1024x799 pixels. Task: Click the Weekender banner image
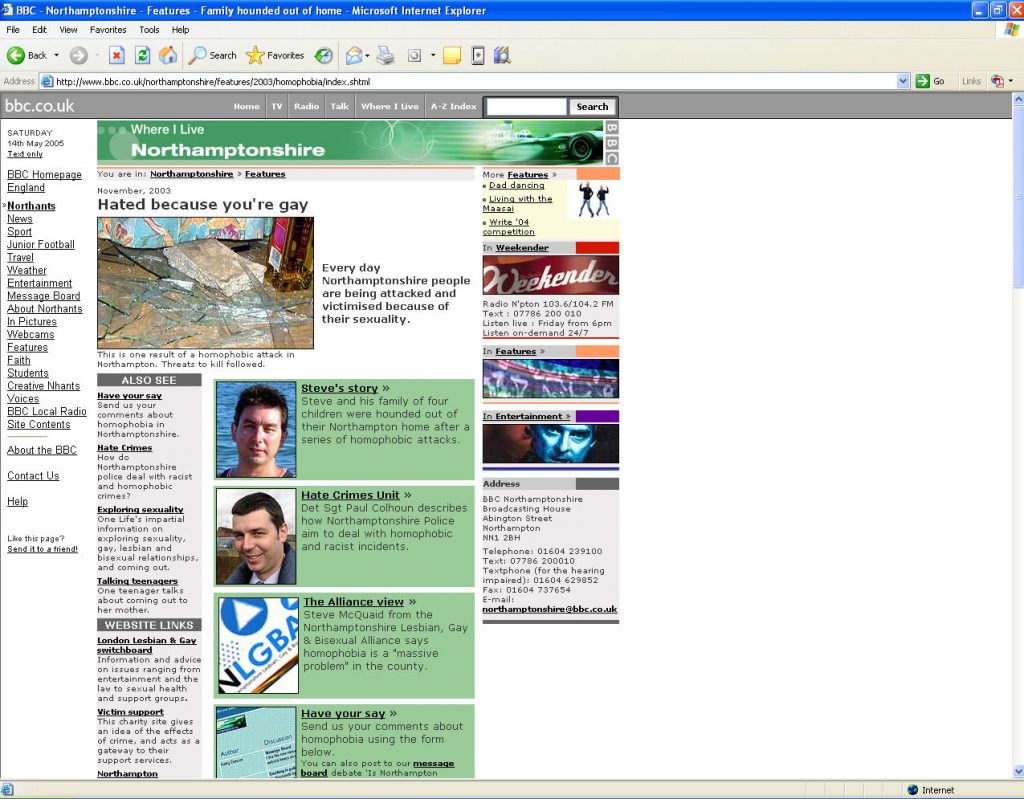551,275
